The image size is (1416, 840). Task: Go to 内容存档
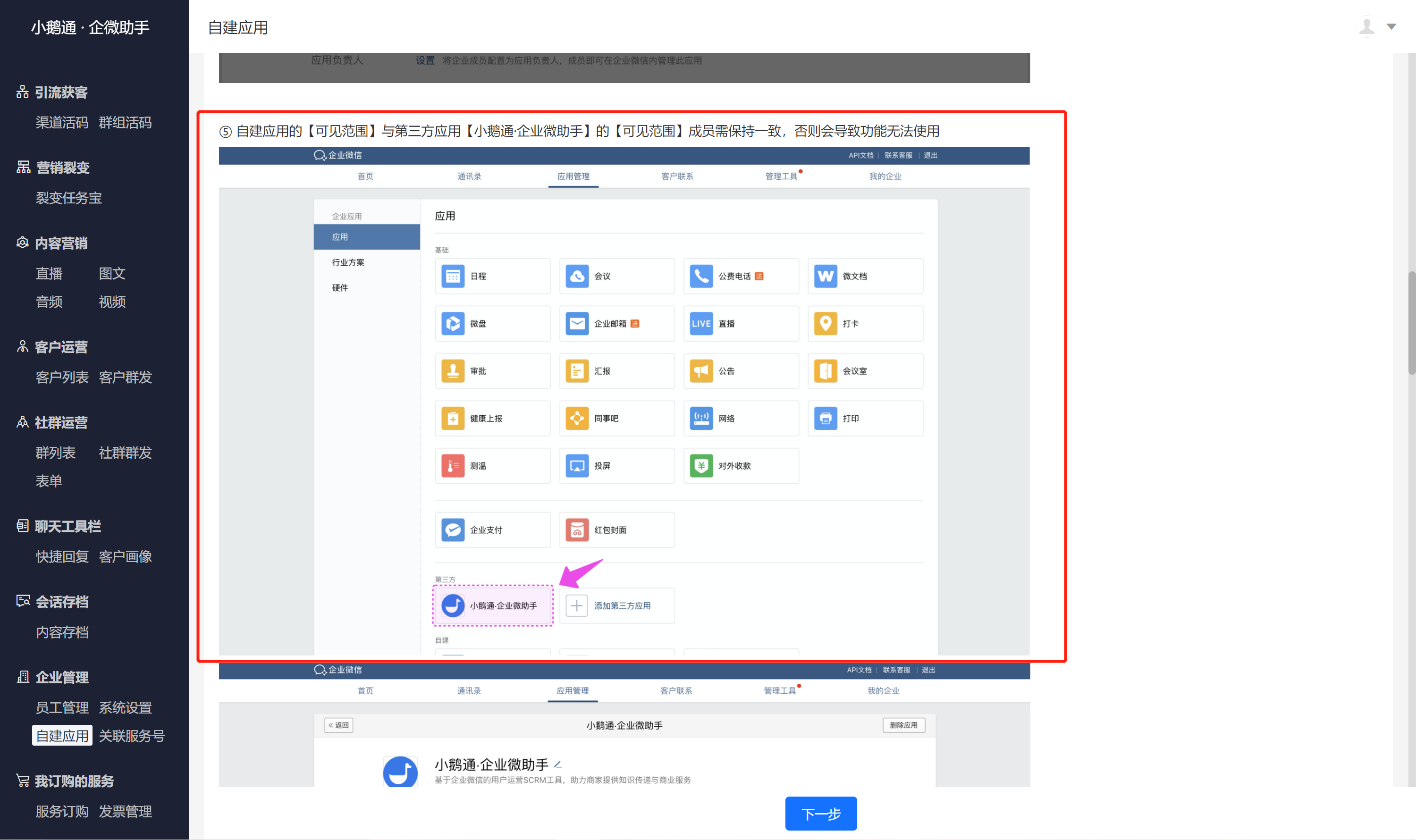coord(62,632)
